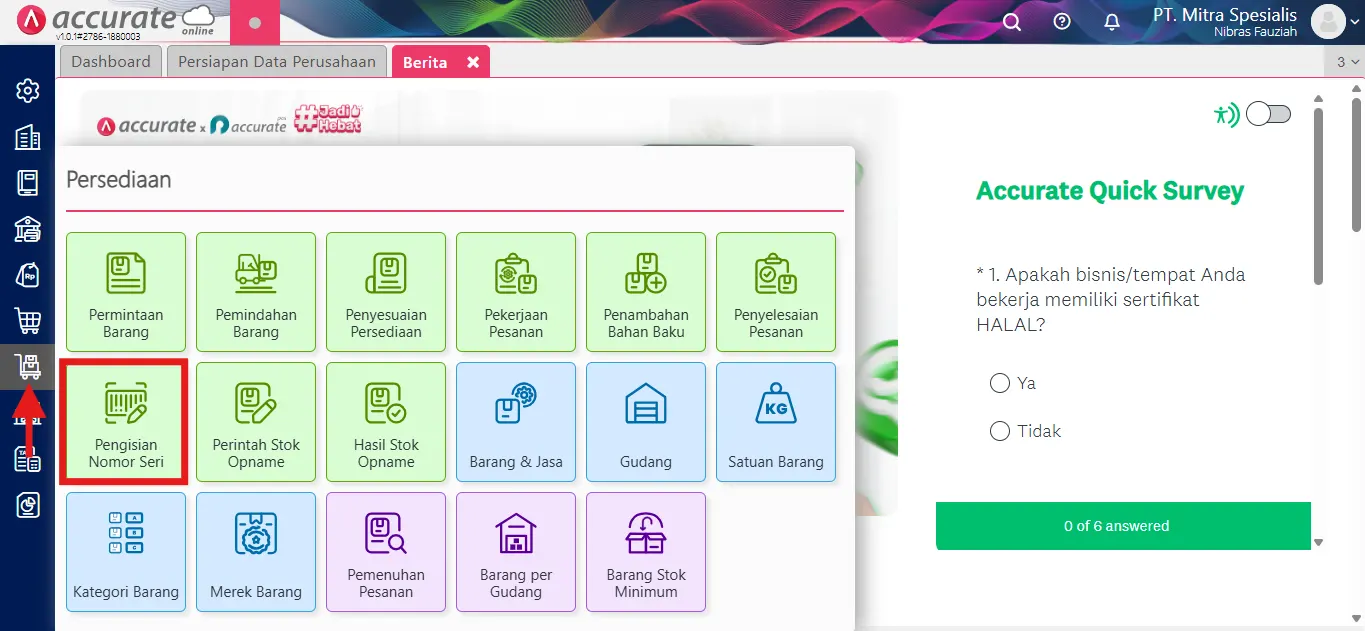Open Permintaan Barang tile

126,292
